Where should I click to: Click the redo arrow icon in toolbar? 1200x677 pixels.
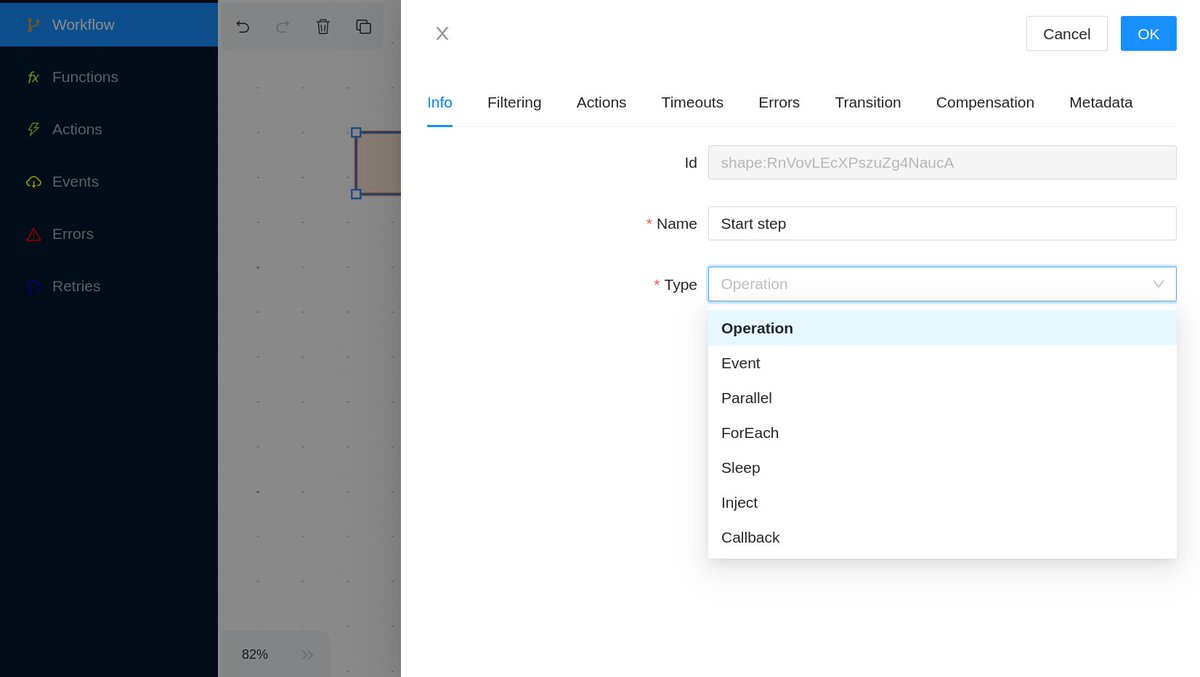tap(283, 27)
